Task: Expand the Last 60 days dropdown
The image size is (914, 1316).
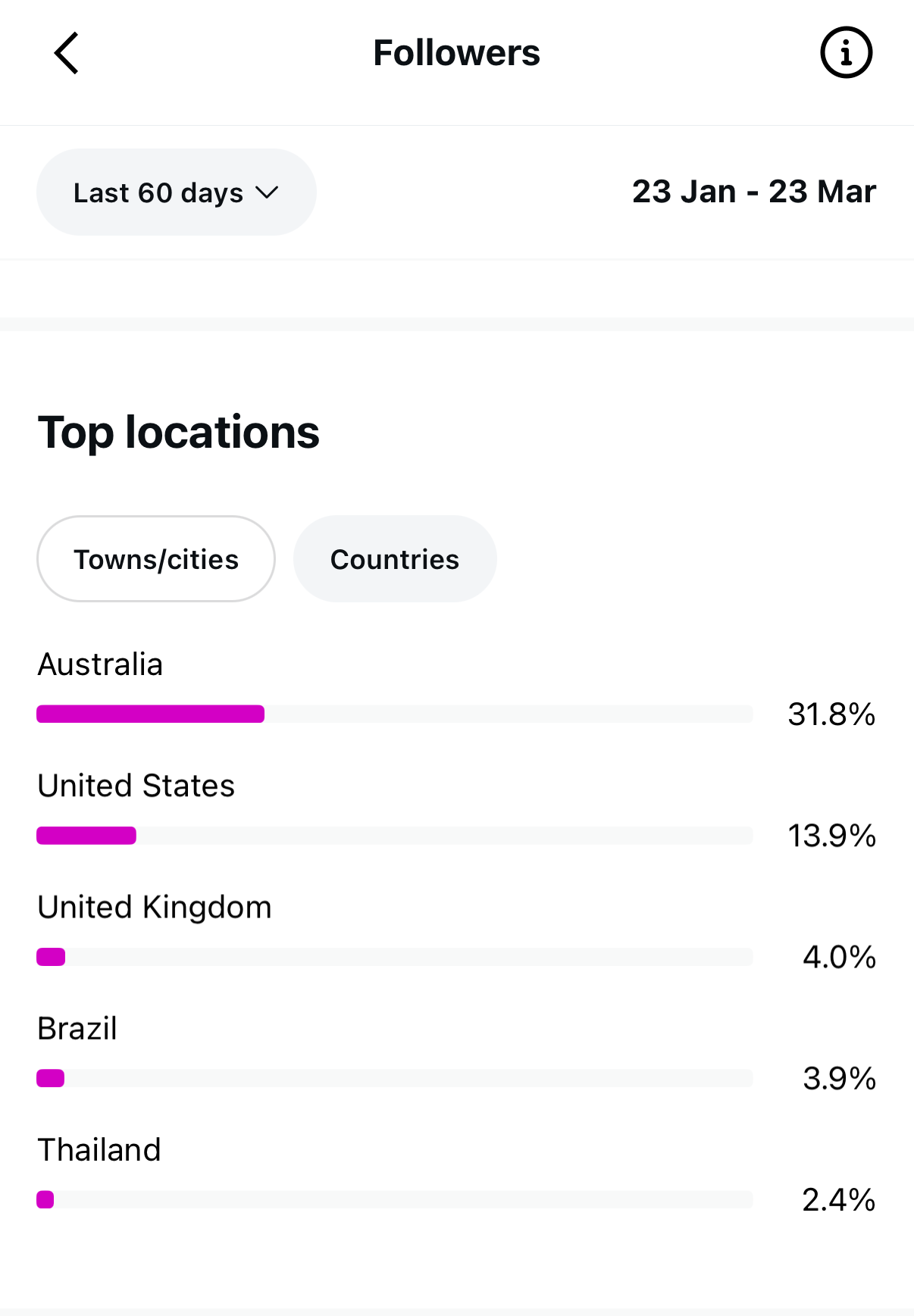Action: pyautogui.click(x=176, y=192)
